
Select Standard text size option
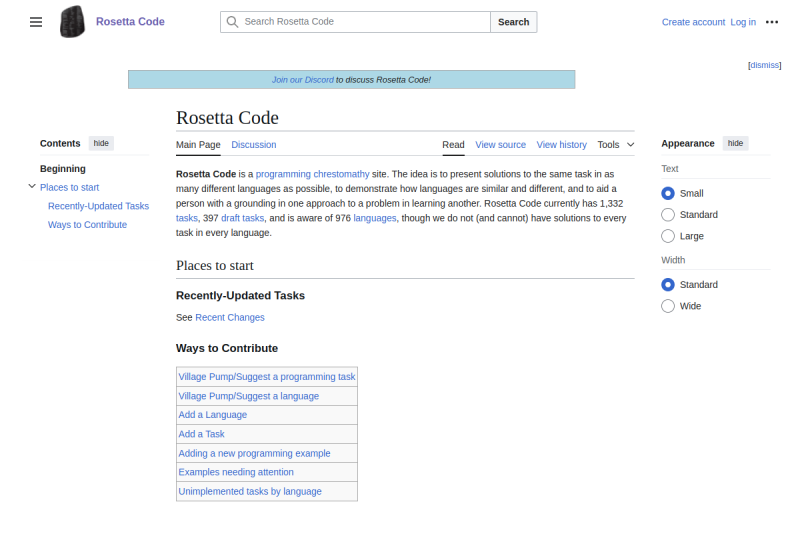click(668, 215)
